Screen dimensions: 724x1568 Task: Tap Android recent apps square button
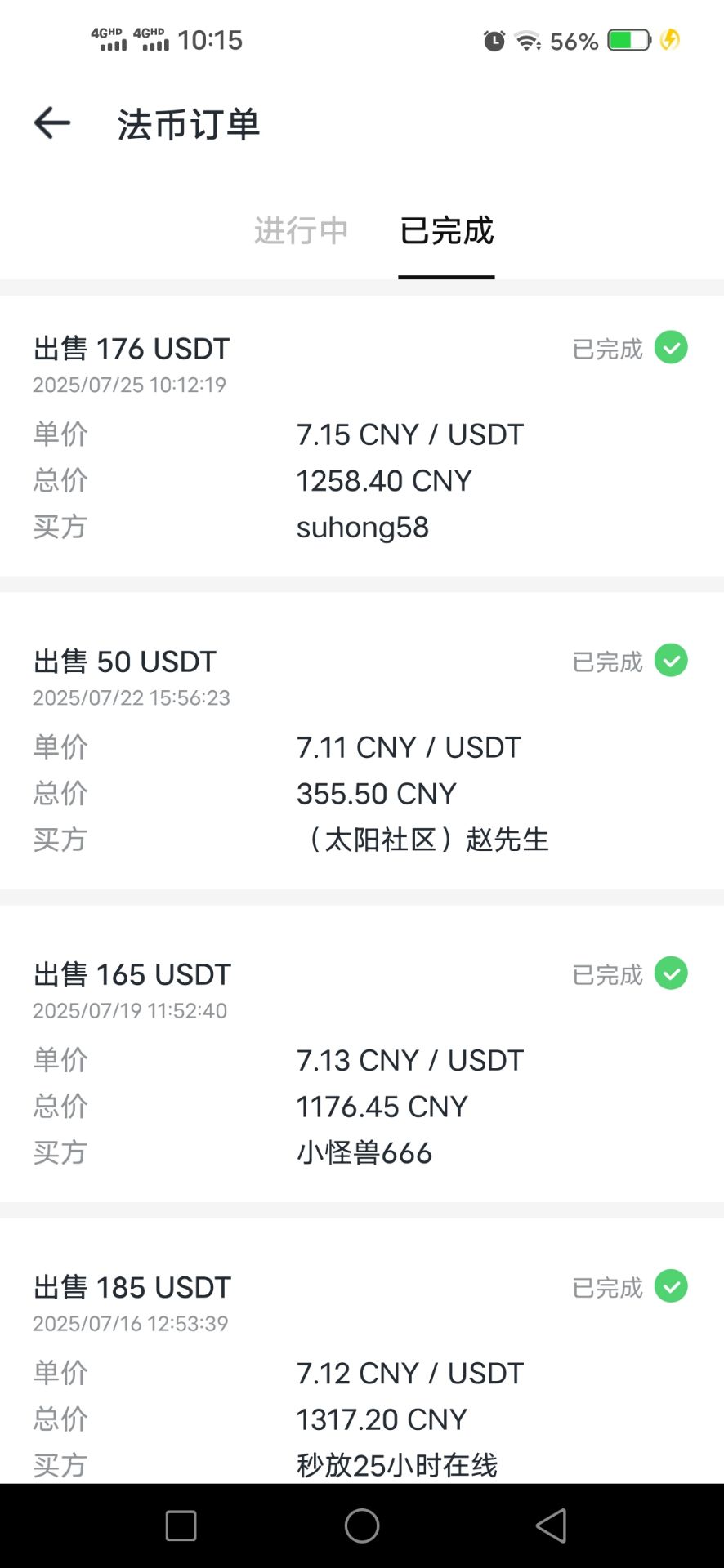(181, 1526)
